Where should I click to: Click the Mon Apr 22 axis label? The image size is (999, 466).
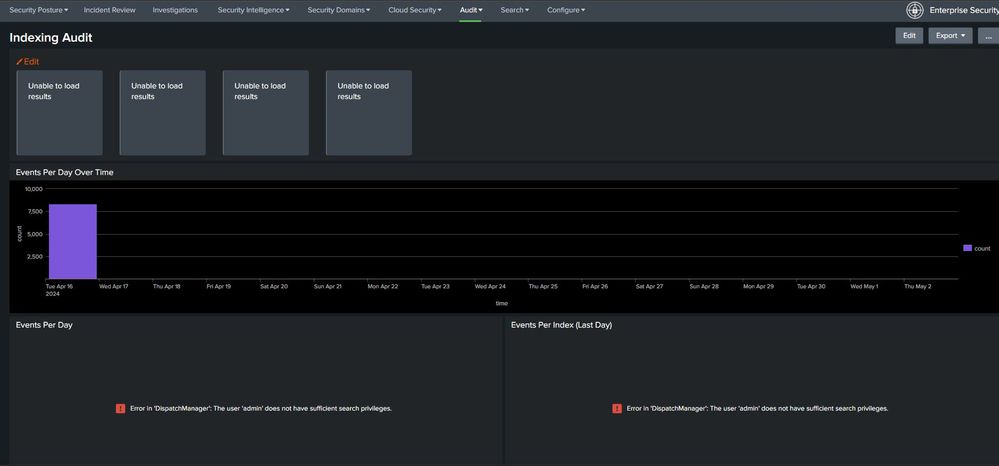click(x=383, y=287)
